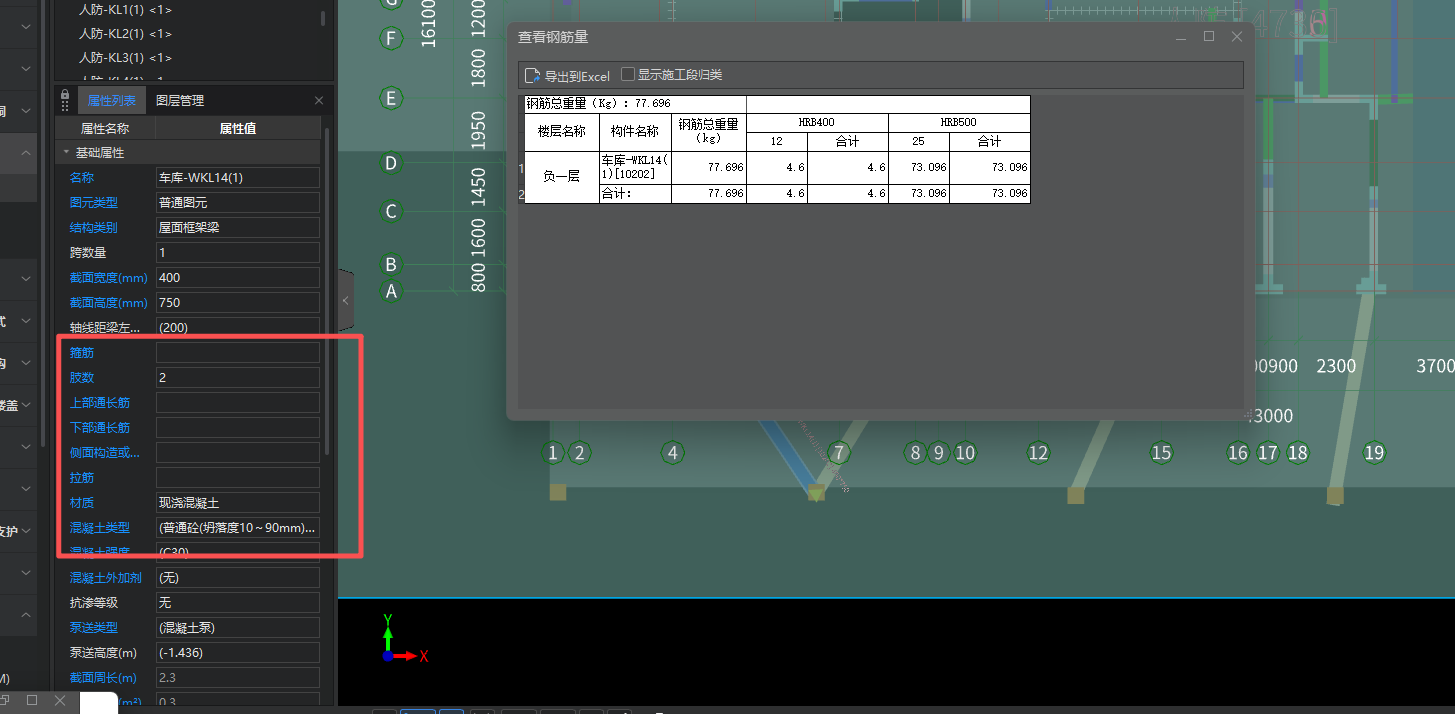Click the pin icon beside 属性列表 tab
Screen dimensions: 1455x714
point(64,99)
